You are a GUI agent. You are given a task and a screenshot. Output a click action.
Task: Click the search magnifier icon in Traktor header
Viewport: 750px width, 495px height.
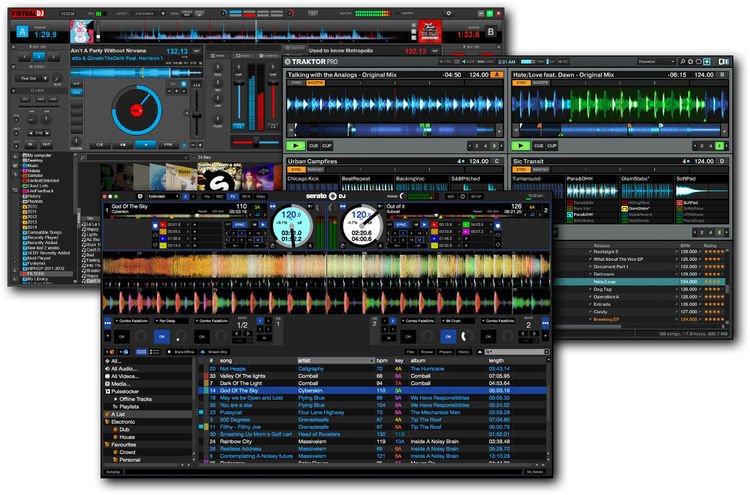pyautogui.click(x=683, y=62)
